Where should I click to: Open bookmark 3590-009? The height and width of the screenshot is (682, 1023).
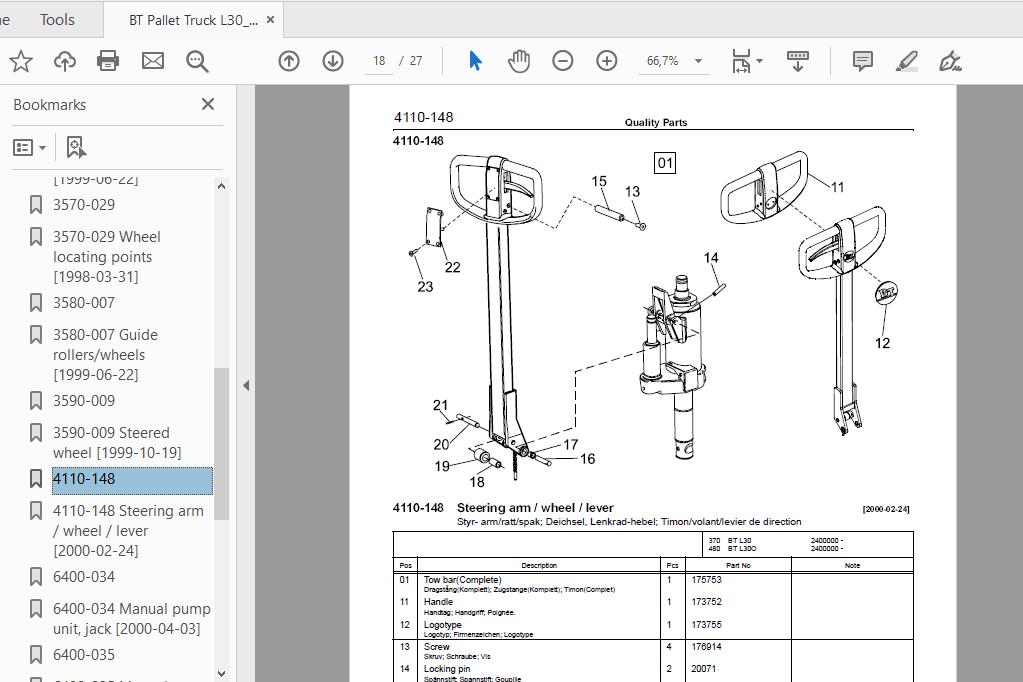84,401
